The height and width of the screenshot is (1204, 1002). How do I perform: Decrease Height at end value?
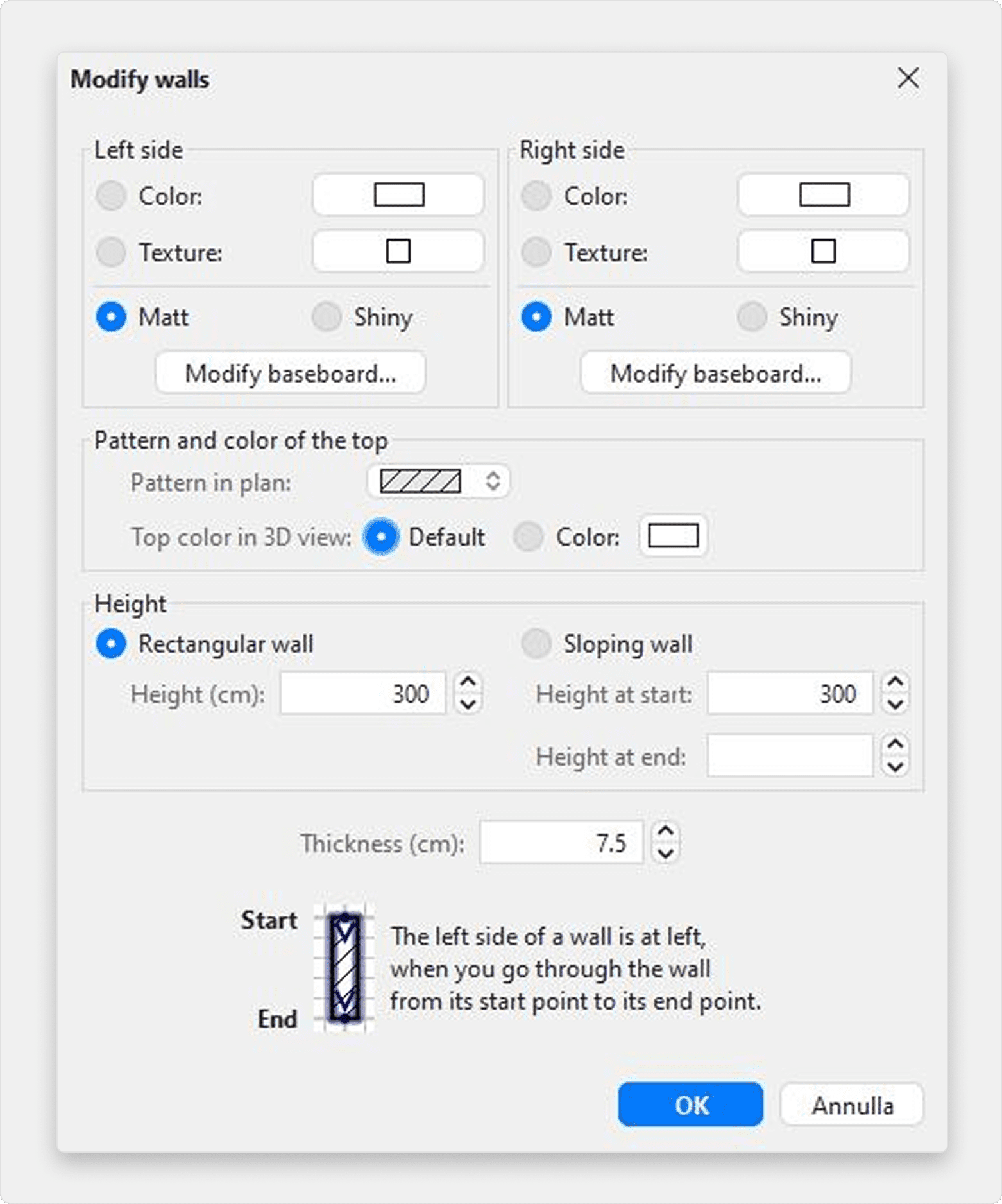coord(896,766)
